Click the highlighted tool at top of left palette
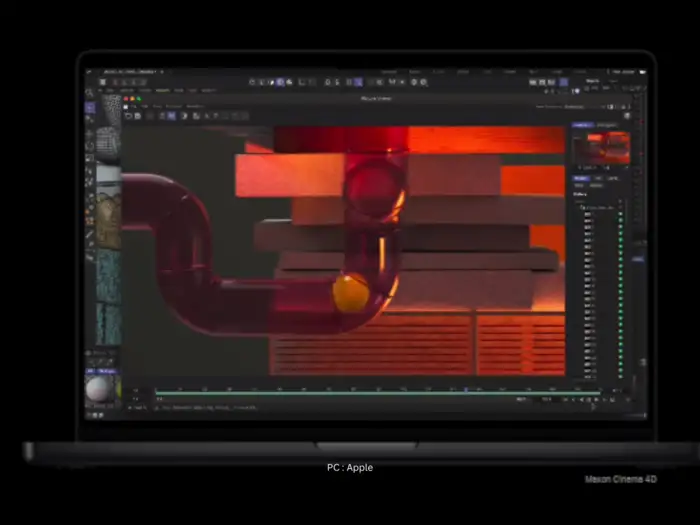This screenshot has width=700, height=525. [x=90, y=107]
